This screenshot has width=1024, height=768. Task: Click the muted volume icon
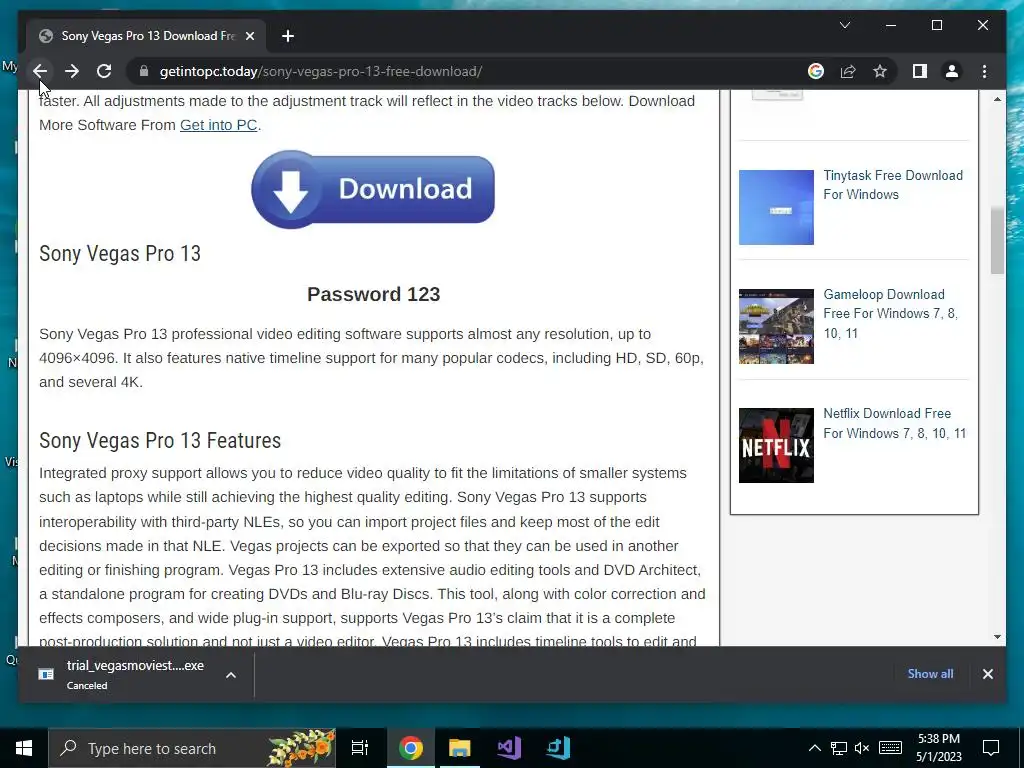click(x=862, y=748)
